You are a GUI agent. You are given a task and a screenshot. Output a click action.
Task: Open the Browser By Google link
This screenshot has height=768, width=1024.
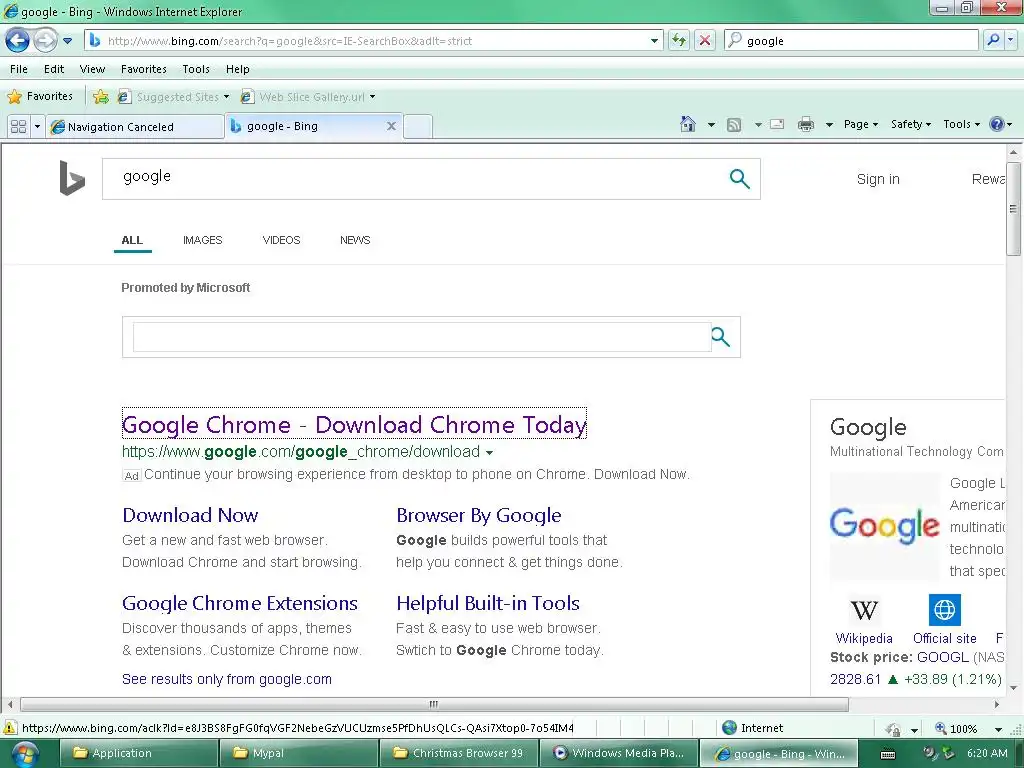coord(479,515)
